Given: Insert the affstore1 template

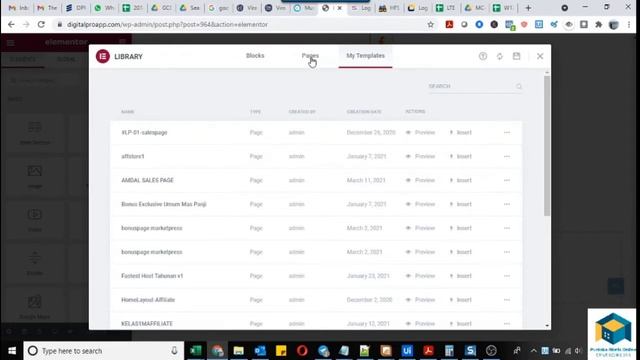Looking at the screenshot, I should point(460,156).
